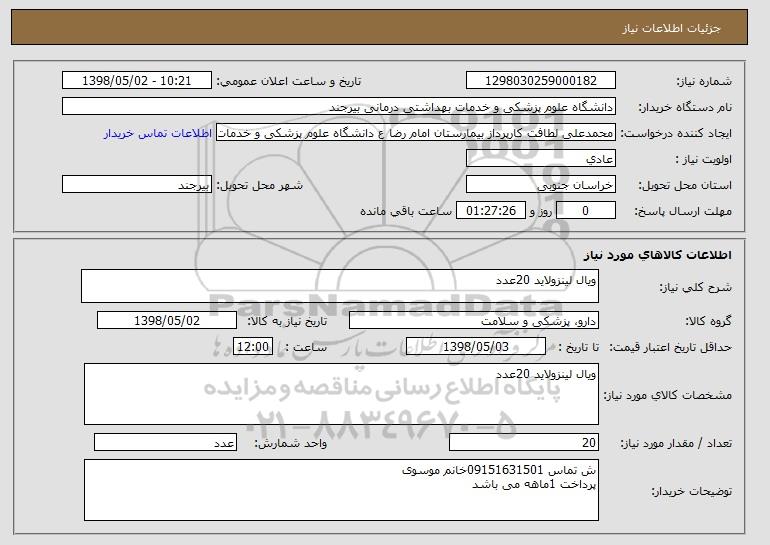
Task: Select the announcement date field 1398/05/02 - 10:21
Action: pos(137,81)
